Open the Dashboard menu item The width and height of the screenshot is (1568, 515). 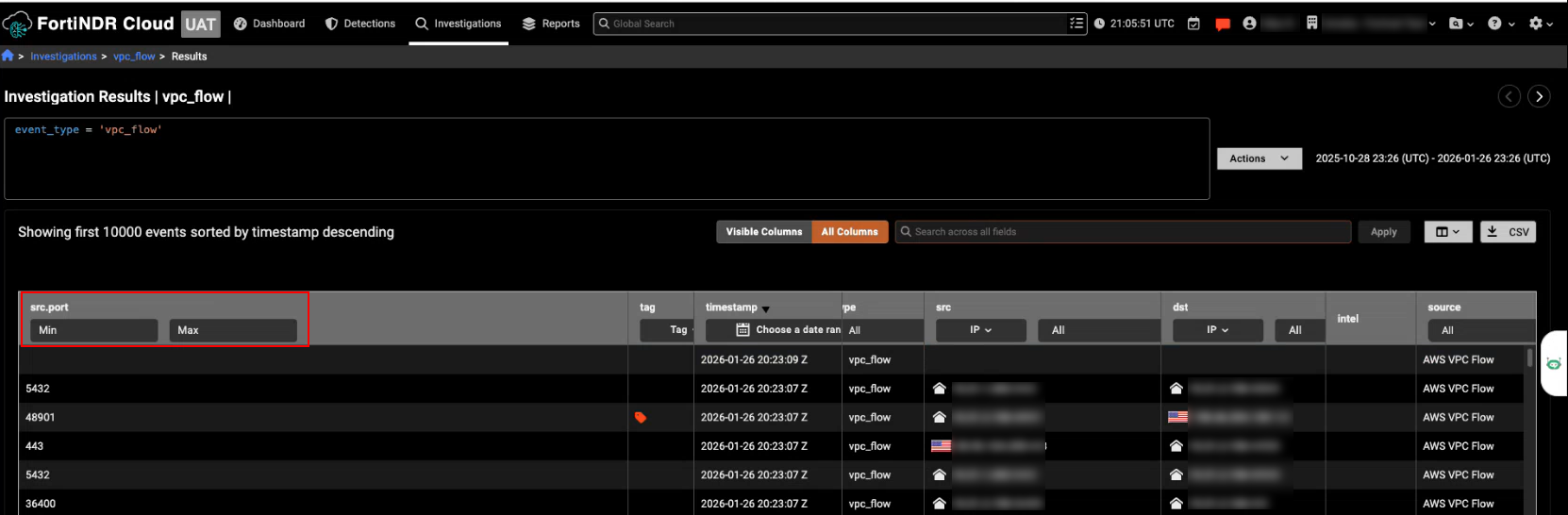point(270,24)
